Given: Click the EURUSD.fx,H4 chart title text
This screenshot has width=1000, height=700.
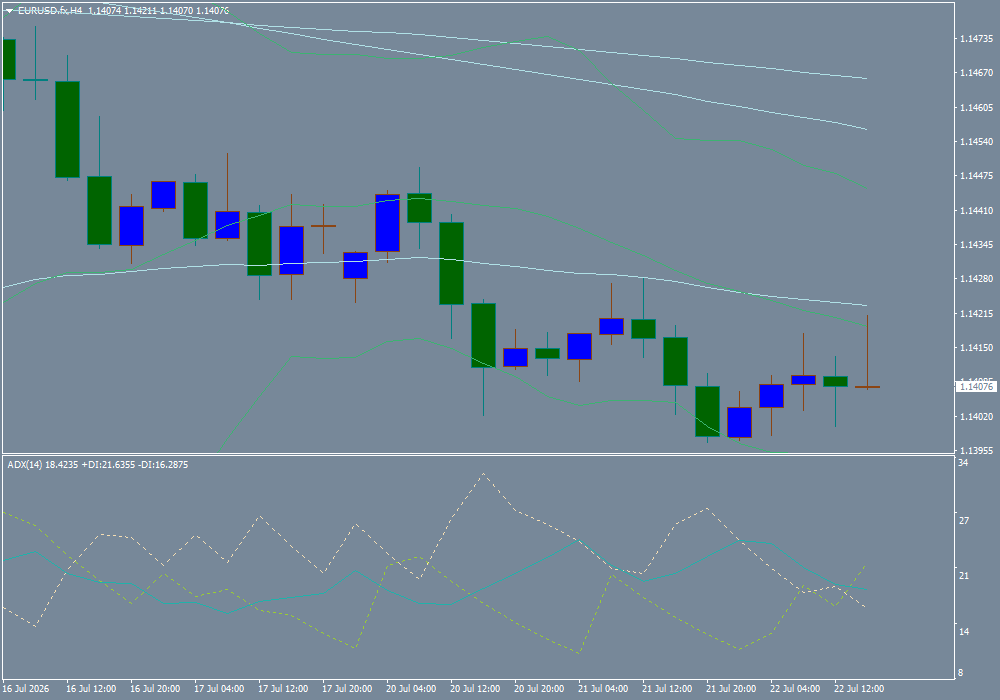Looking at the screenshot, I should point(50,11).
